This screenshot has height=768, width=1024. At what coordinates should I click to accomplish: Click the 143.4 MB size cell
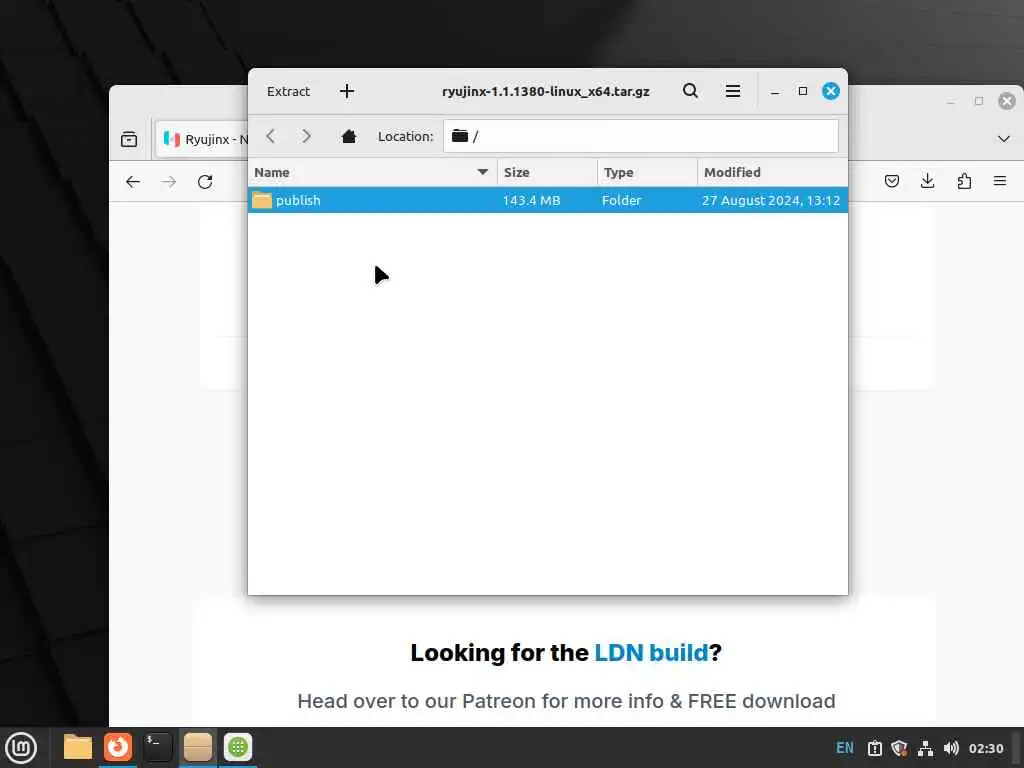pos(532,200)
